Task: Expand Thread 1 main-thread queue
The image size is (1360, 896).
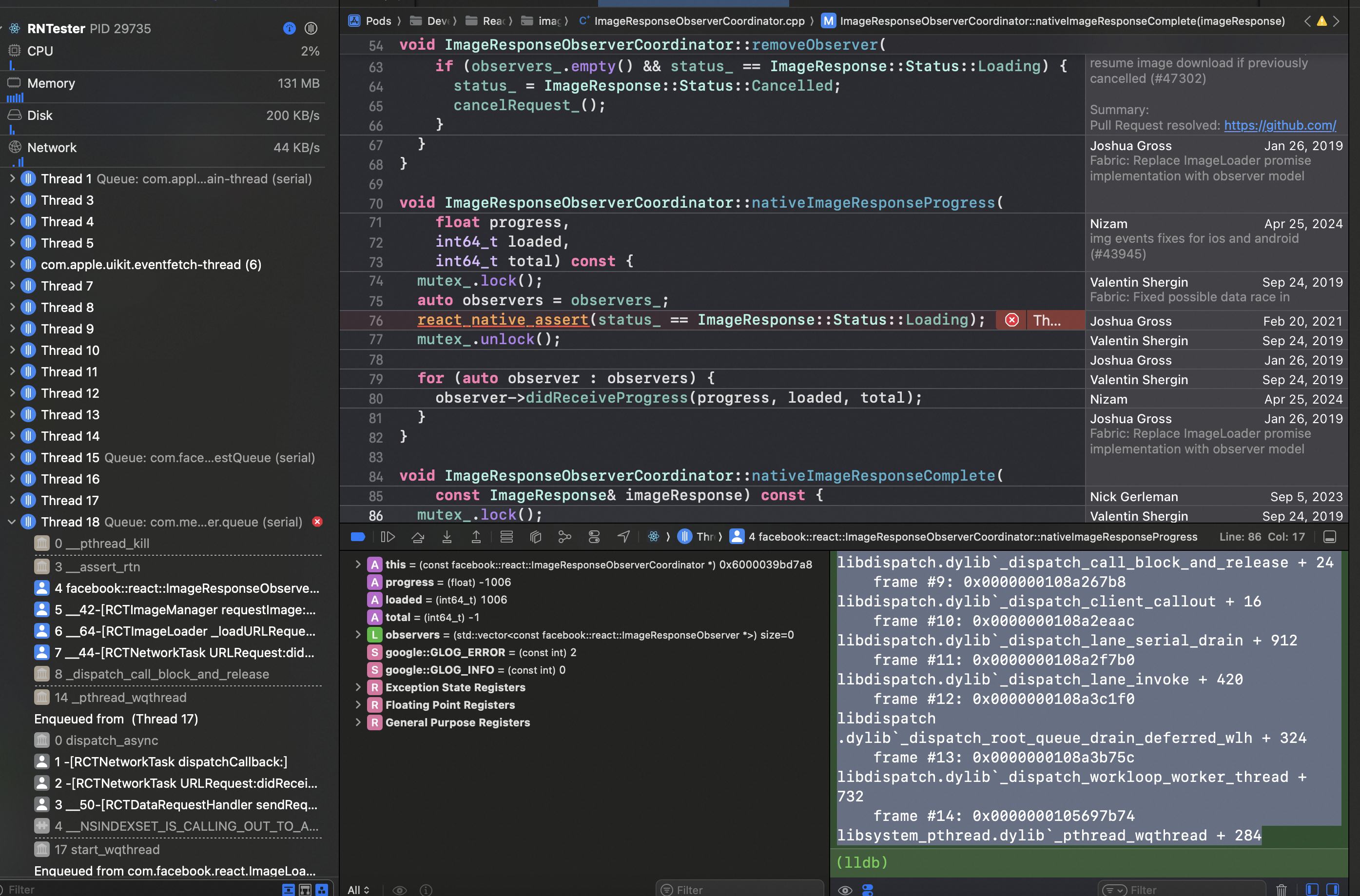Action: click(12, 179)
